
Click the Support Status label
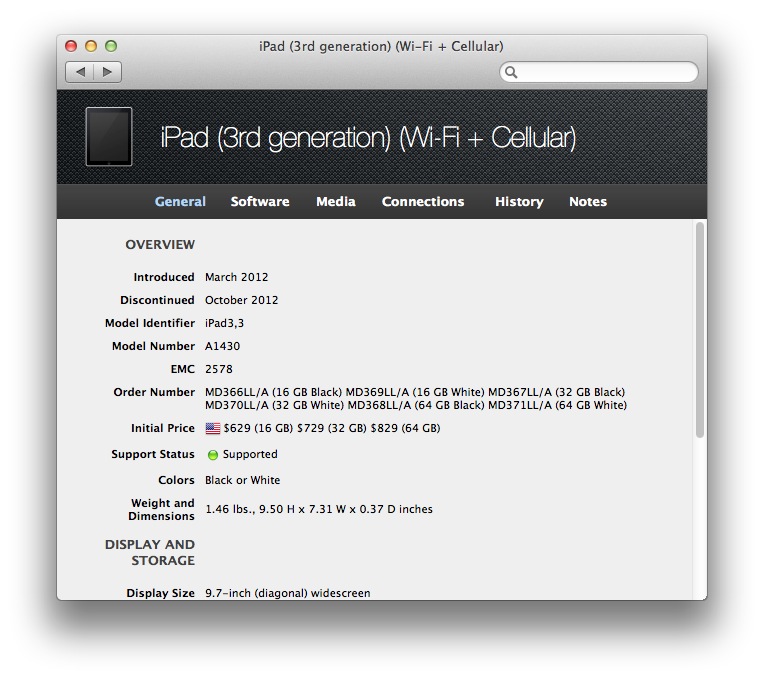pos(153,454)
